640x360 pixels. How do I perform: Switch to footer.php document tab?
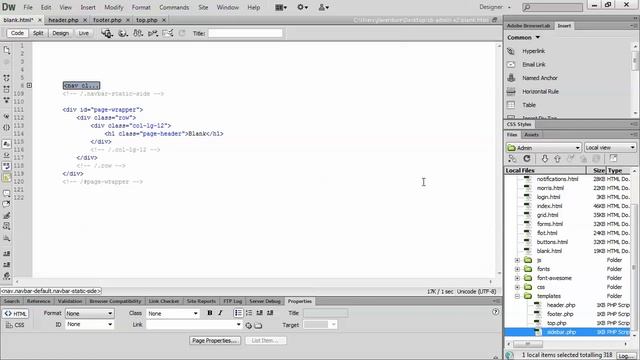[107, 20]
